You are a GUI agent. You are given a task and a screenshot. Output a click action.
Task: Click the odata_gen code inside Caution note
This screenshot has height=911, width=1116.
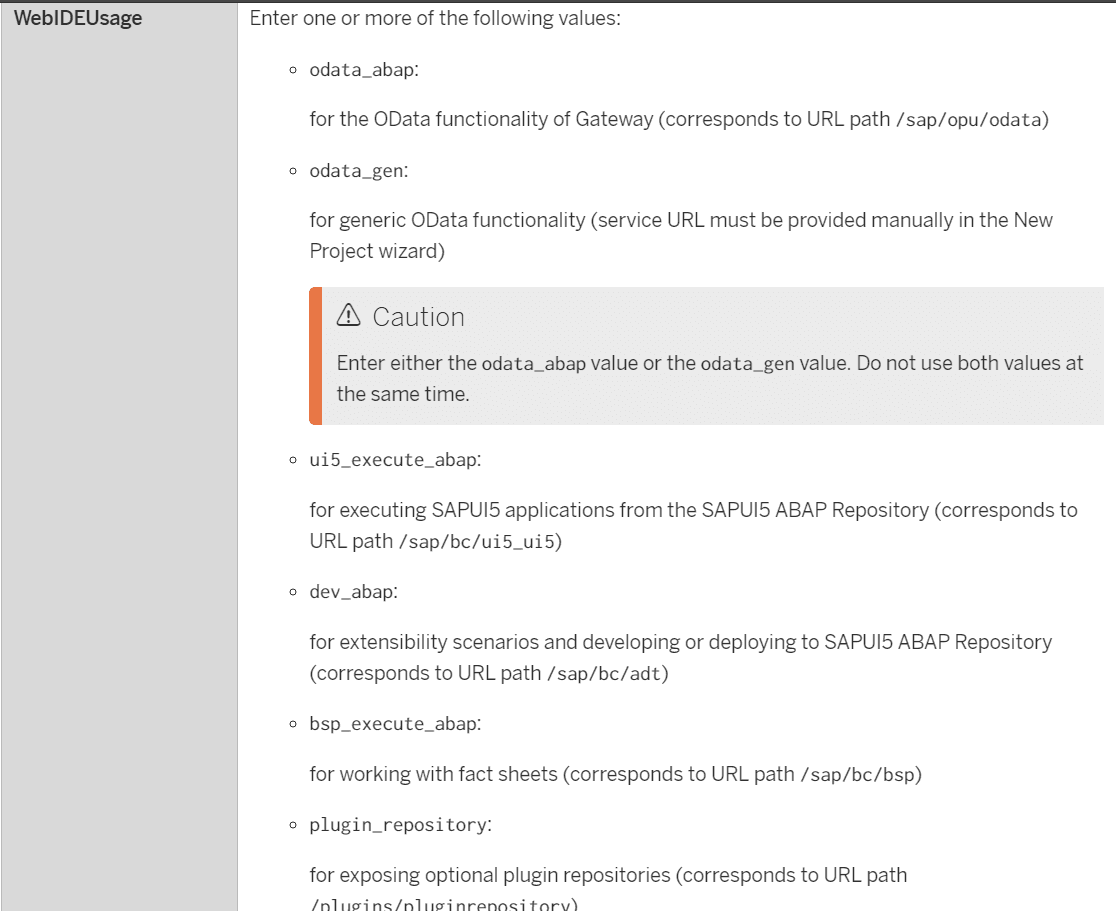tap(747, 364)
